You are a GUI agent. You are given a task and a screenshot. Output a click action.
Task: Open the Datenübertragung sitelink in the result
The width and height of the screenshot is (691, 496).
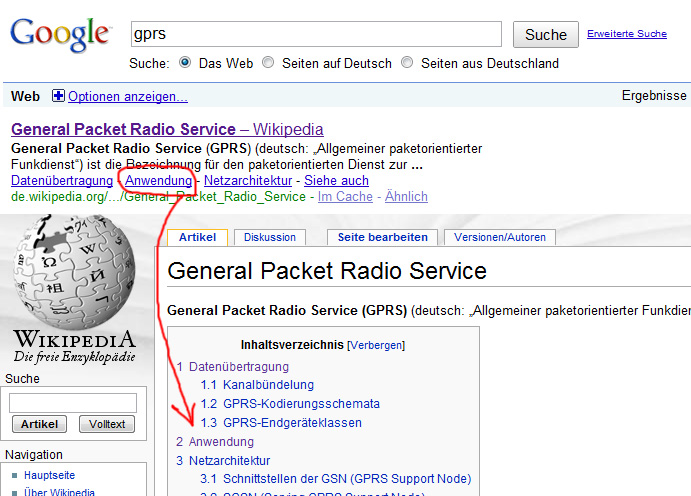62,181
